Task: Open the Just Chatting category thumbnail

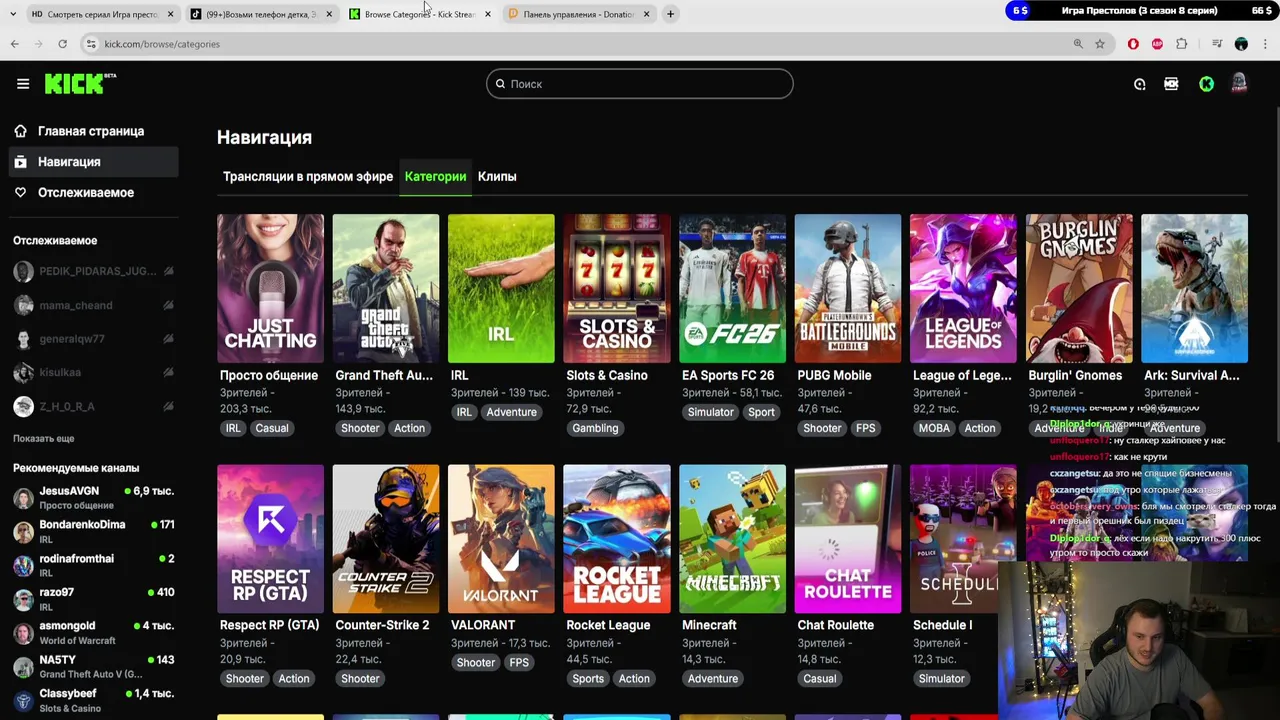Action: 270,288
